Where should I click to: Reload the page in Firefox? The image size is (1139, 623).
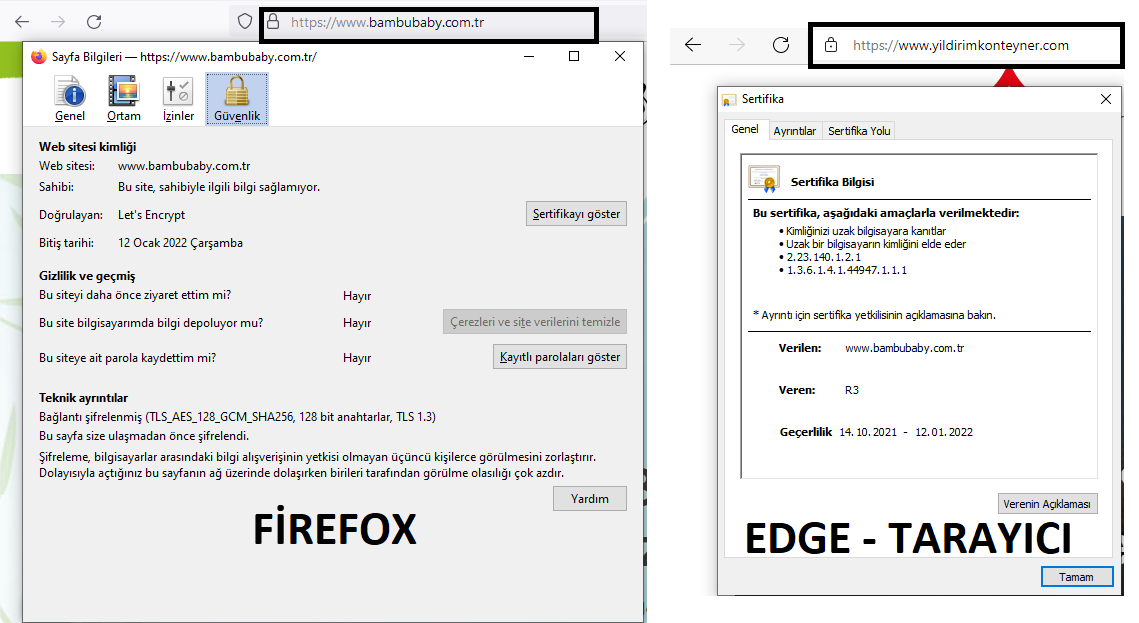pos(94,22)
